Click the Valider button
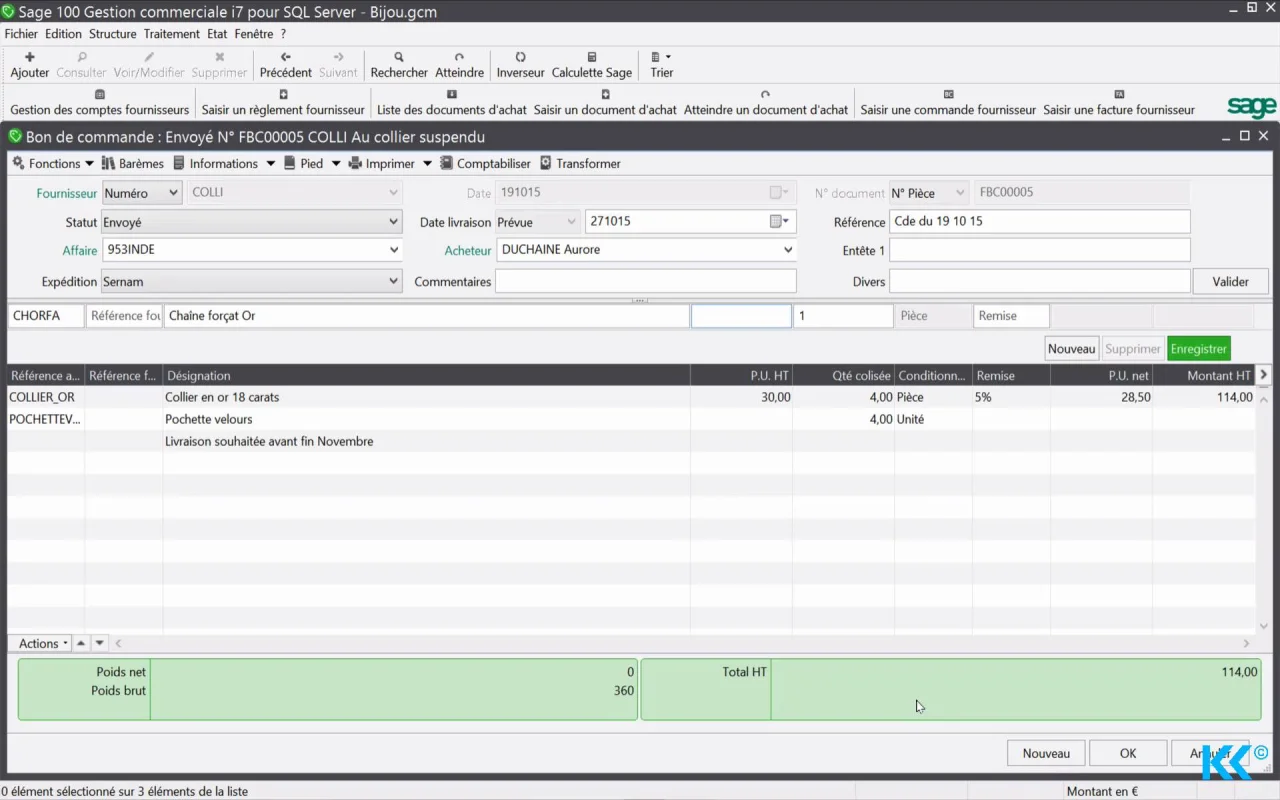Viewport: 1280px width, 800px height. [x=1230, y=282]
